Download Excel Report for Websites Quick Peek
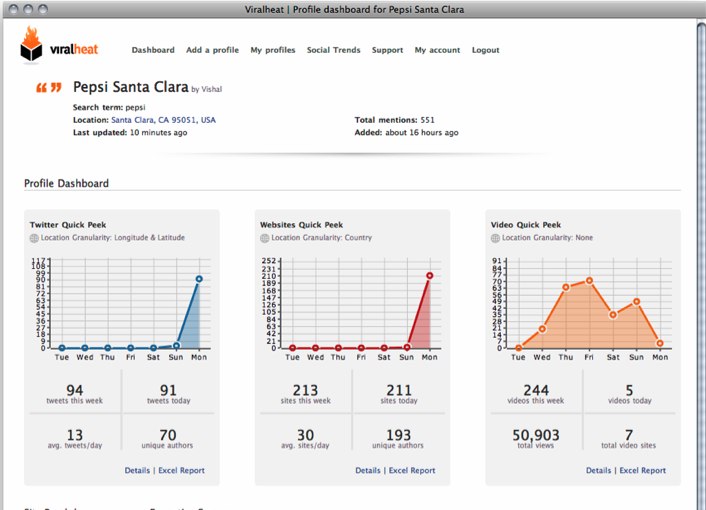The width and height of the screenshot is (706, 510). point(412,470)
